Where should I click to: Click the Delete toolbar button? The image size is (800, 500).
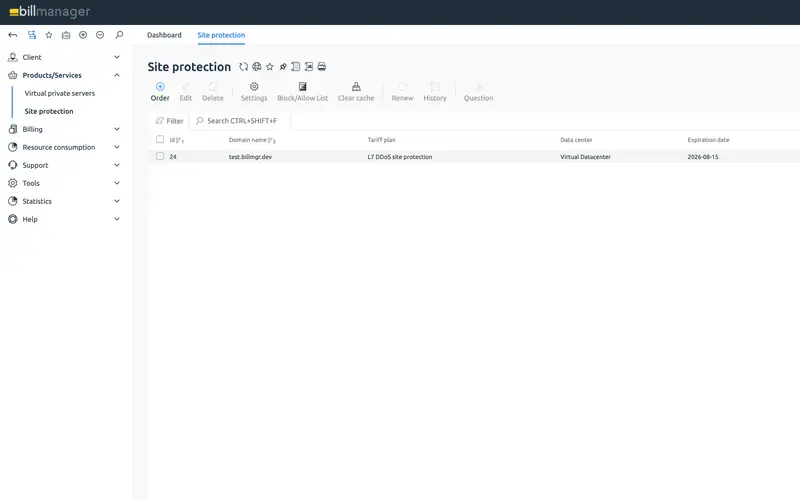pyautogui.click(x=213, y=92)
